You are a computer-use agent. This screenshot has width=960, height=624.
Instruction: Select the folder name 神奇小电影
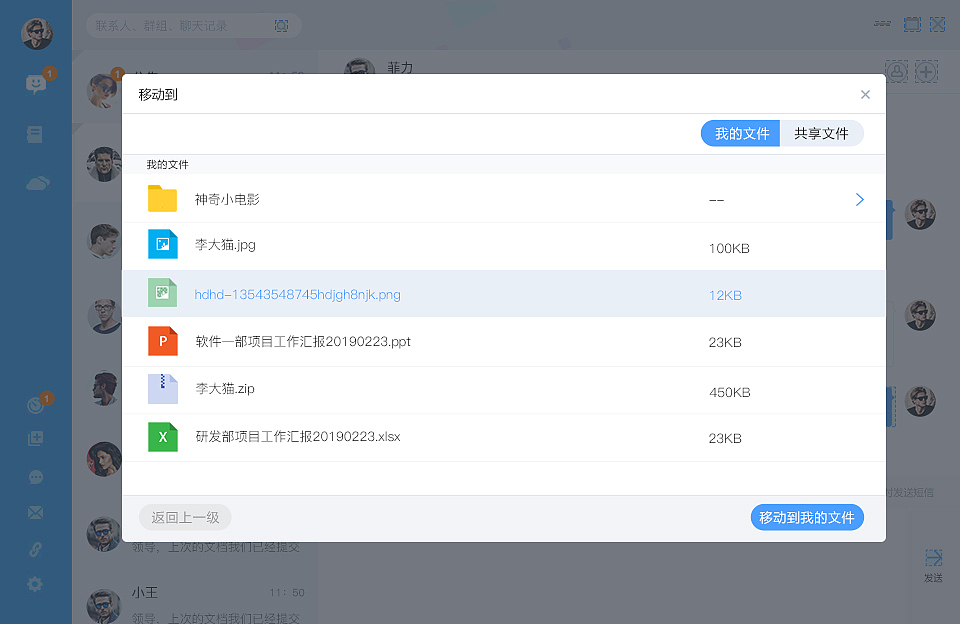[227, 200]
